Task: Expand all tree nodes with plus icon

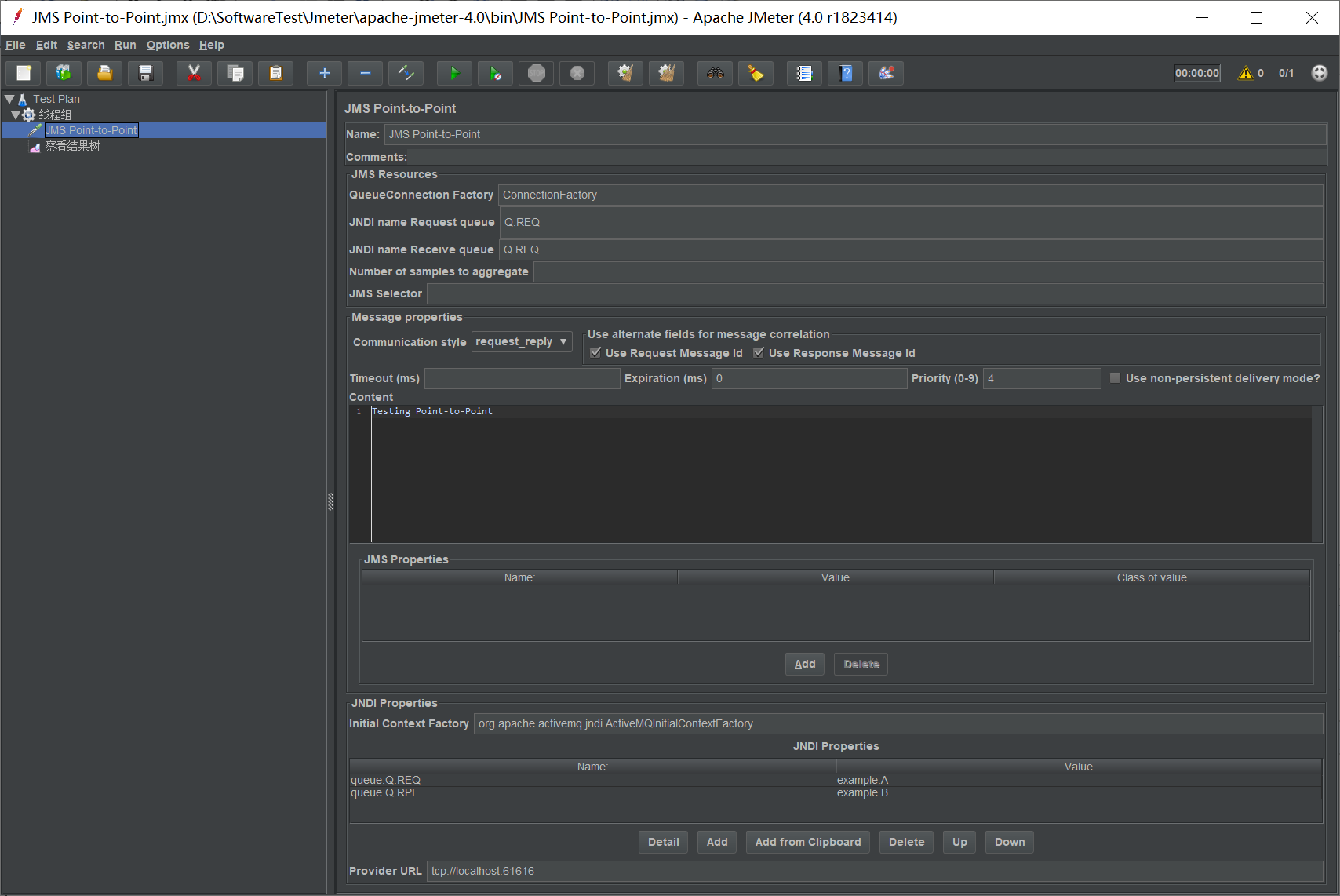Action: click(x=324, y=73)
